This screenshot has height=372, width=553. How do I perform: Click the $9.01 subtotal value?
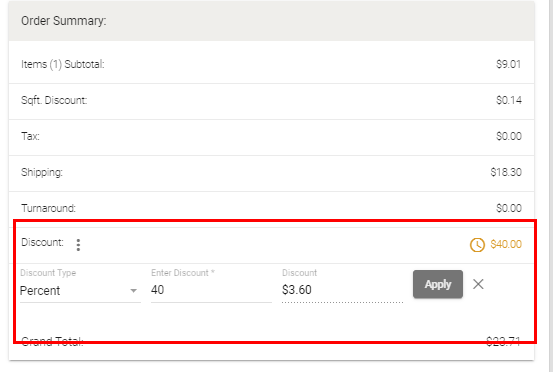tap(508, 64)
